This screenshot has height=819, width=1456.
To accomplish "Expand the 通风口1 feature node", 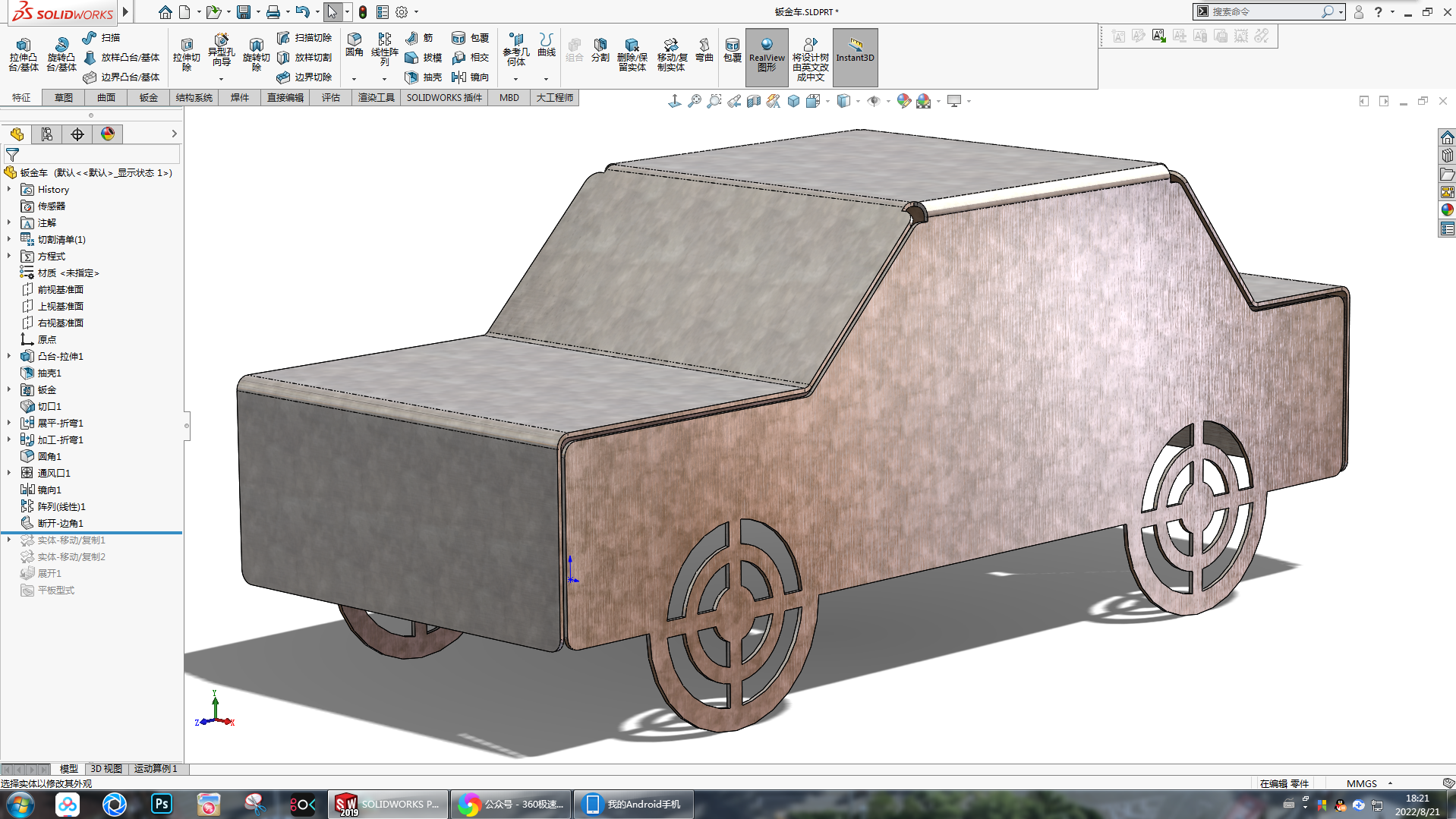I will 9,473.
